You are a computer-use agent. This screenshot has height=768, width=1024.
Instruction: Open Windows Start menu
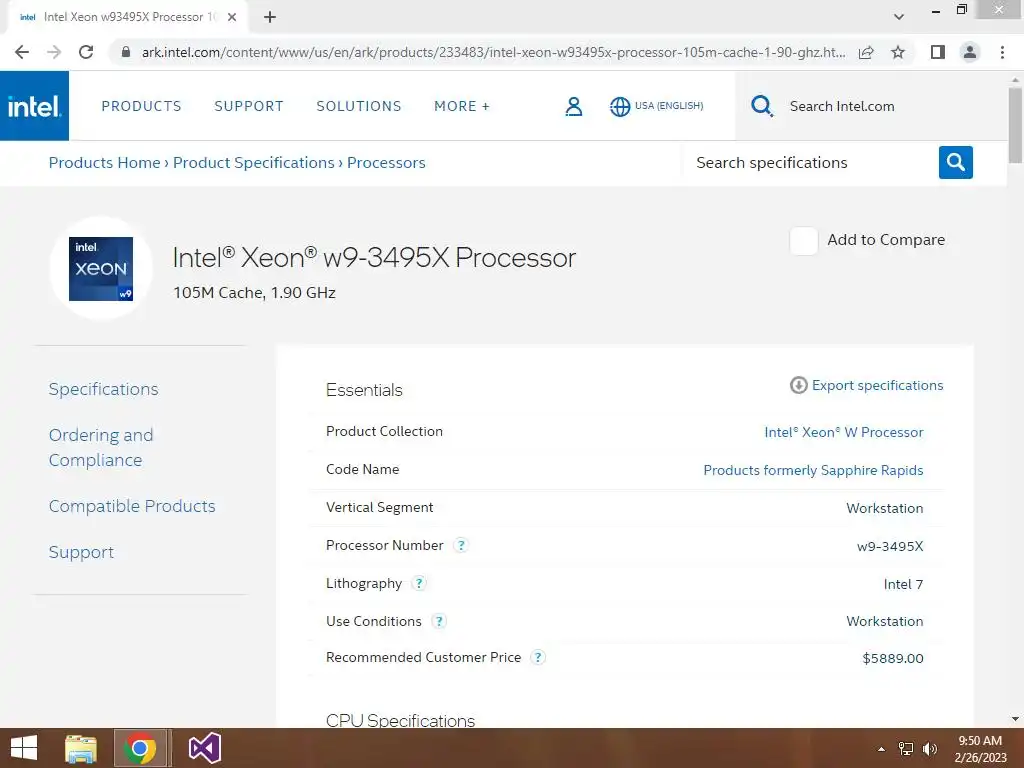click(24, 748)
